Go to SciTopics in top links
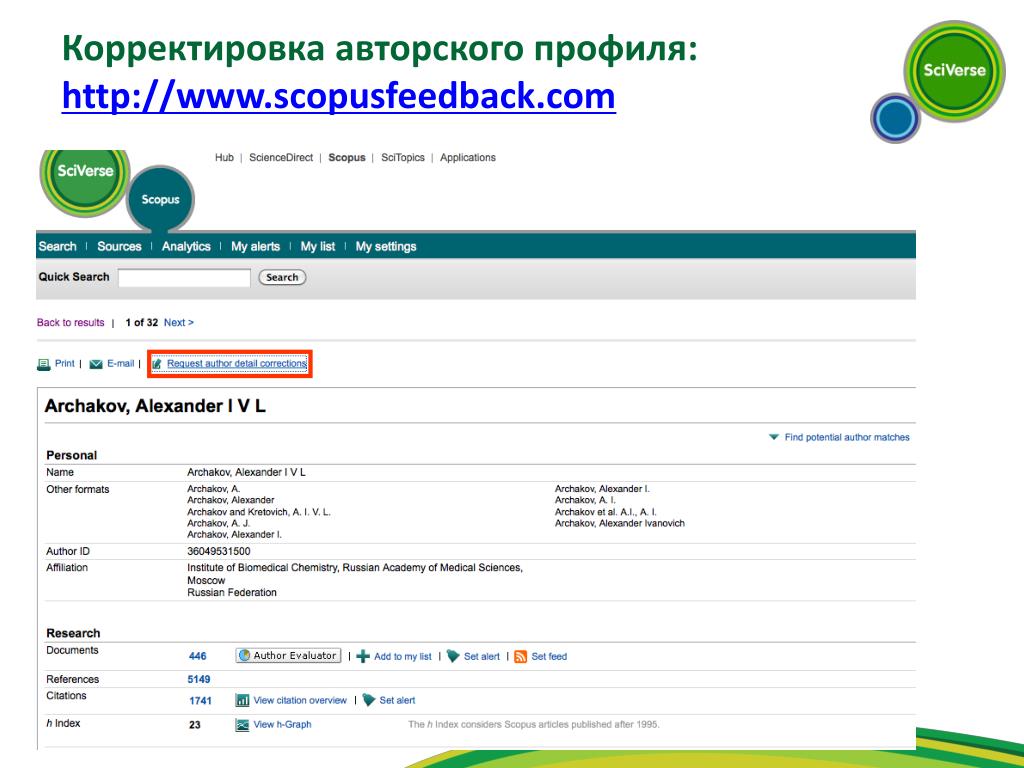This screenshot has width=1024, height=768. click(x=403, y=157)
